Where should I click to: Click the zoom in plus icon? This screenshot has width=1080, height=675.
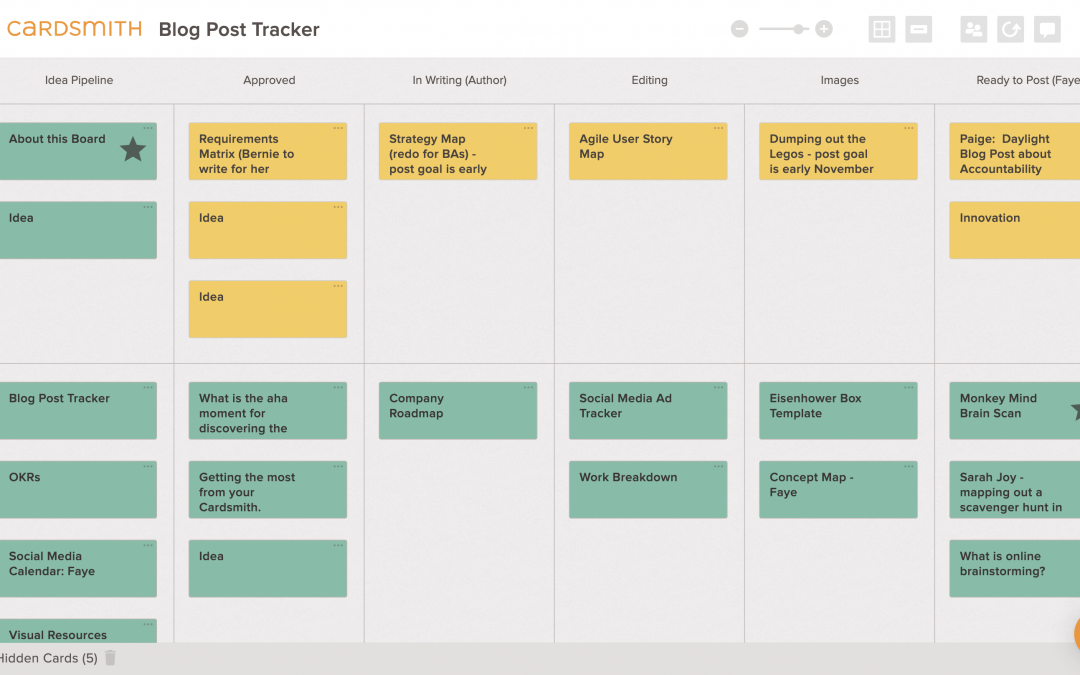[824, 29]
